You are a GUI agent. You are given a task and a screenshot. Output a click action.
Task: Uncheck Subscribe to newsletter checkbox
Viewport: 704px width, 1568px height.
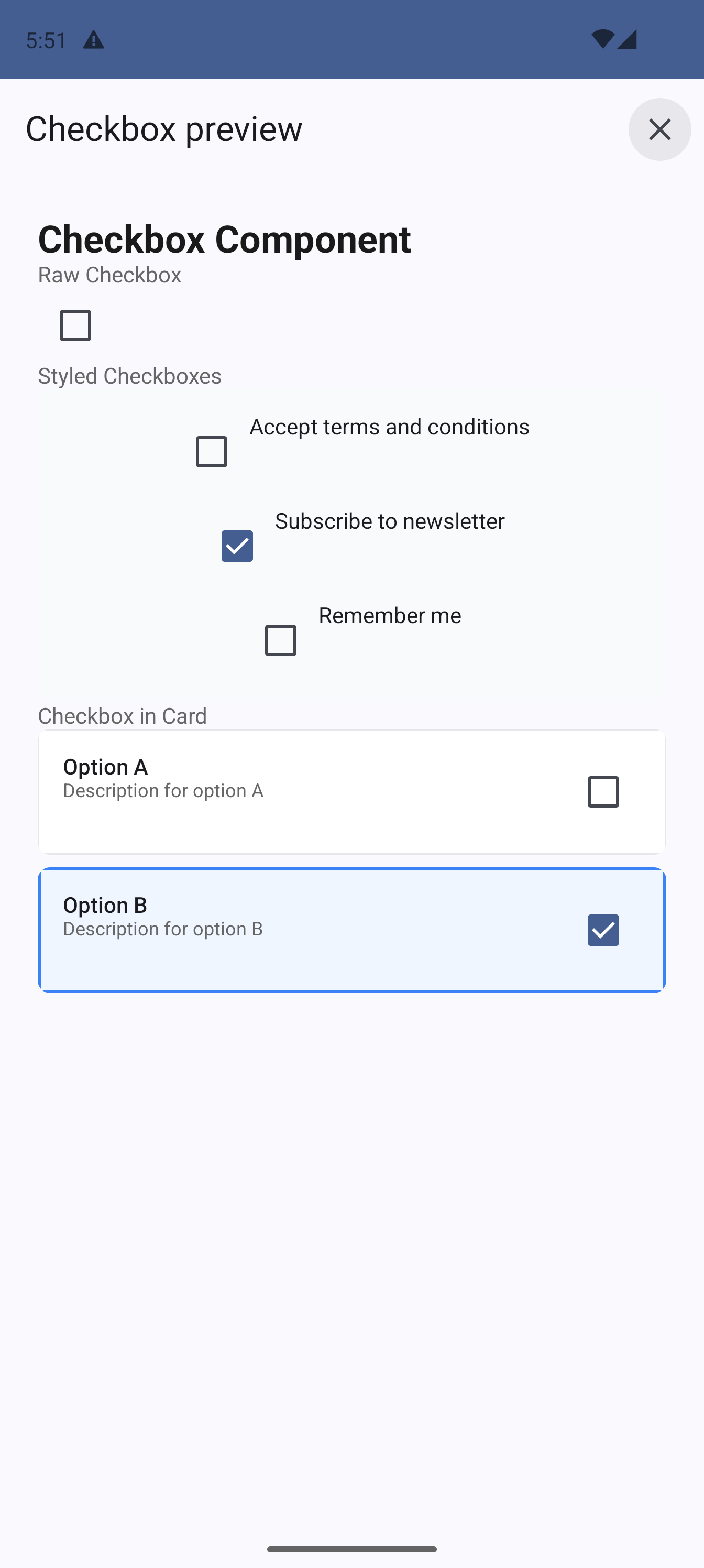[x=237, y=546]
